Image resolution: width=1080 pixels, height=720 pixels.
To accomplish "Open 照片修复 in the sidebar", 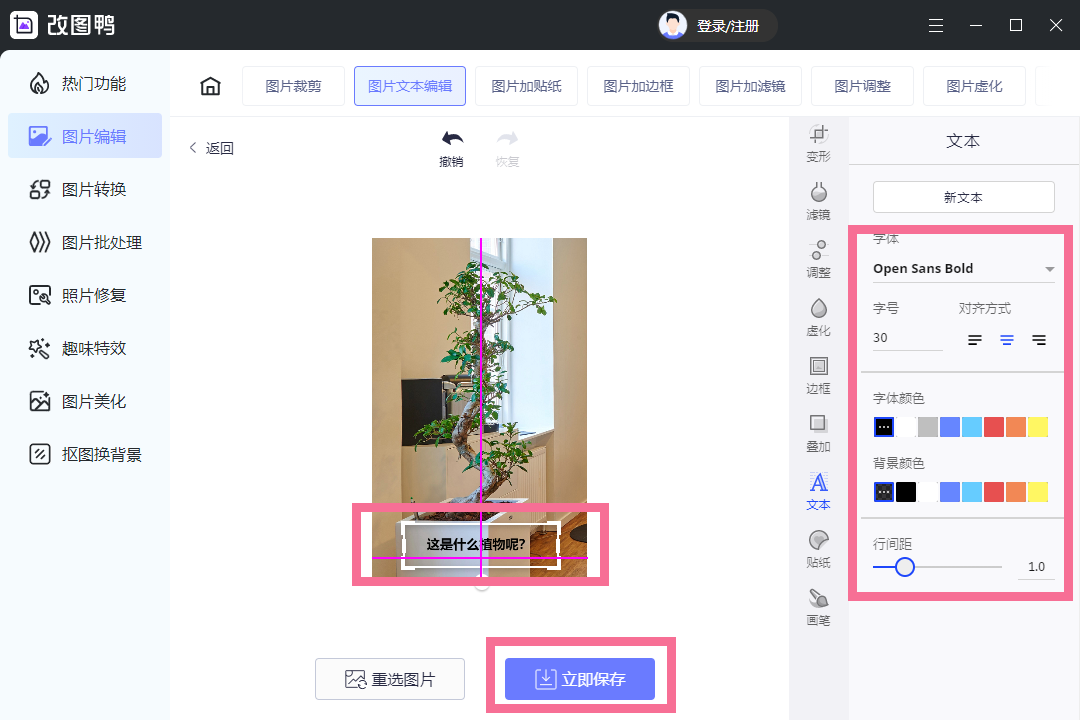I will 85,296.
